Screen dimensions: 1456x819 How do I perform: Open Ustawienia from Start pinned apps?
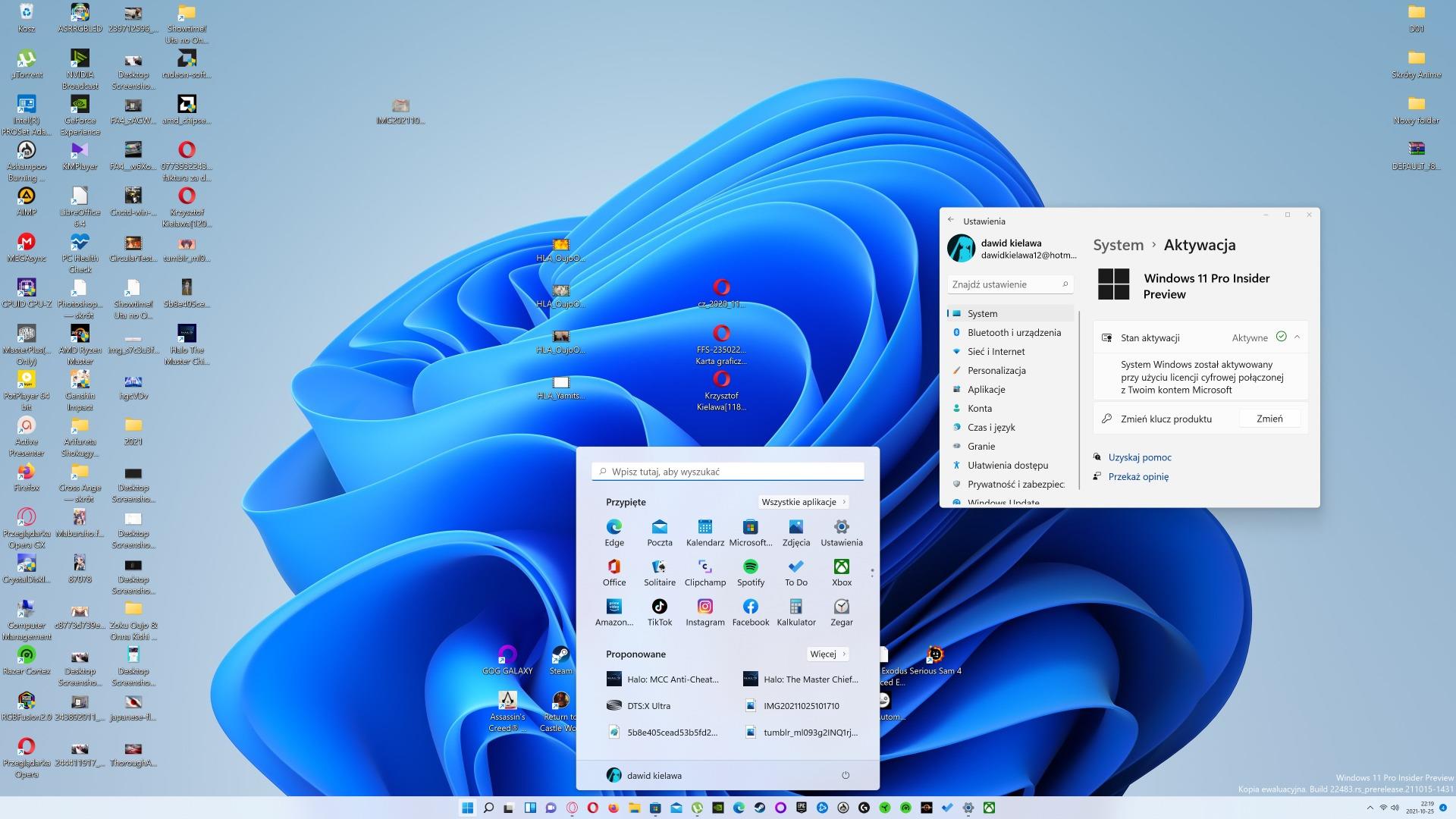click(842, 532)
